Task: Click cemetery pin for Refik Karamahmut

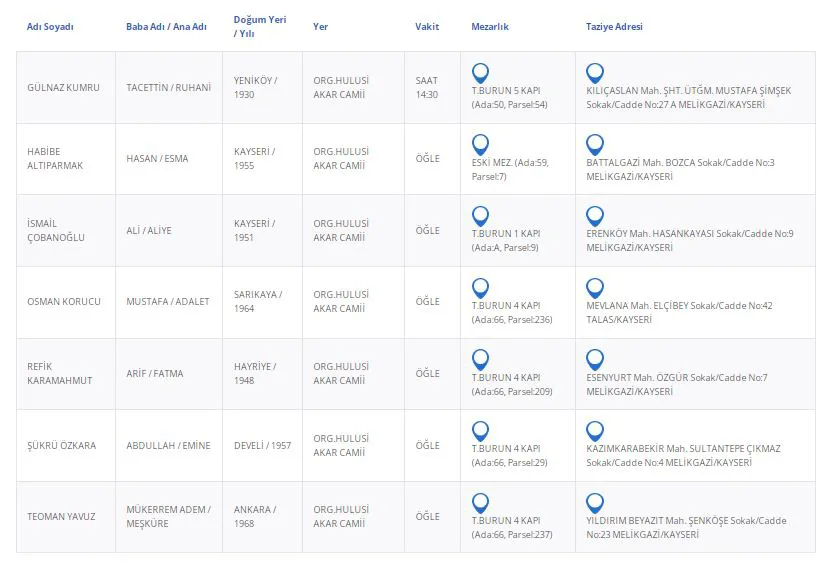Action: click(x=480, y=359)
